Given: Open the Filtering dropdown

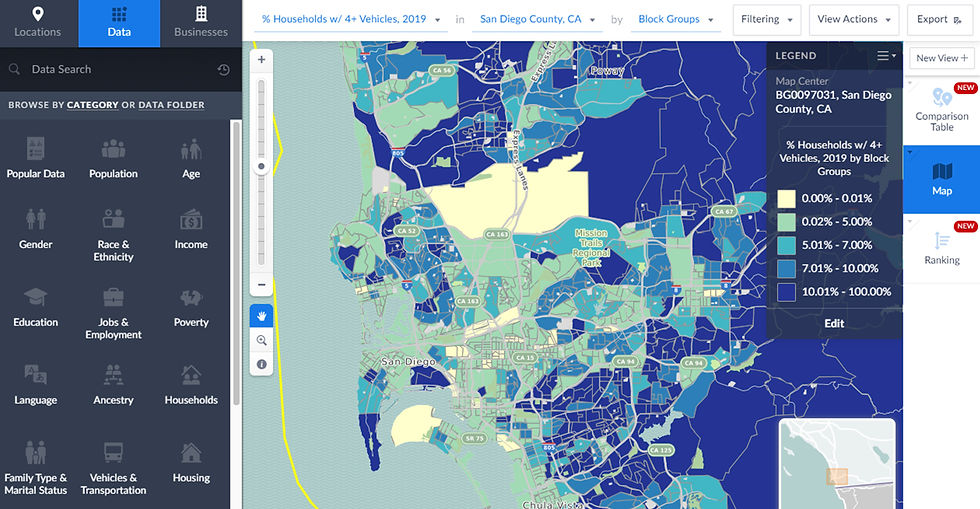Looking at the screenshot, I should [x=767, y=19].
